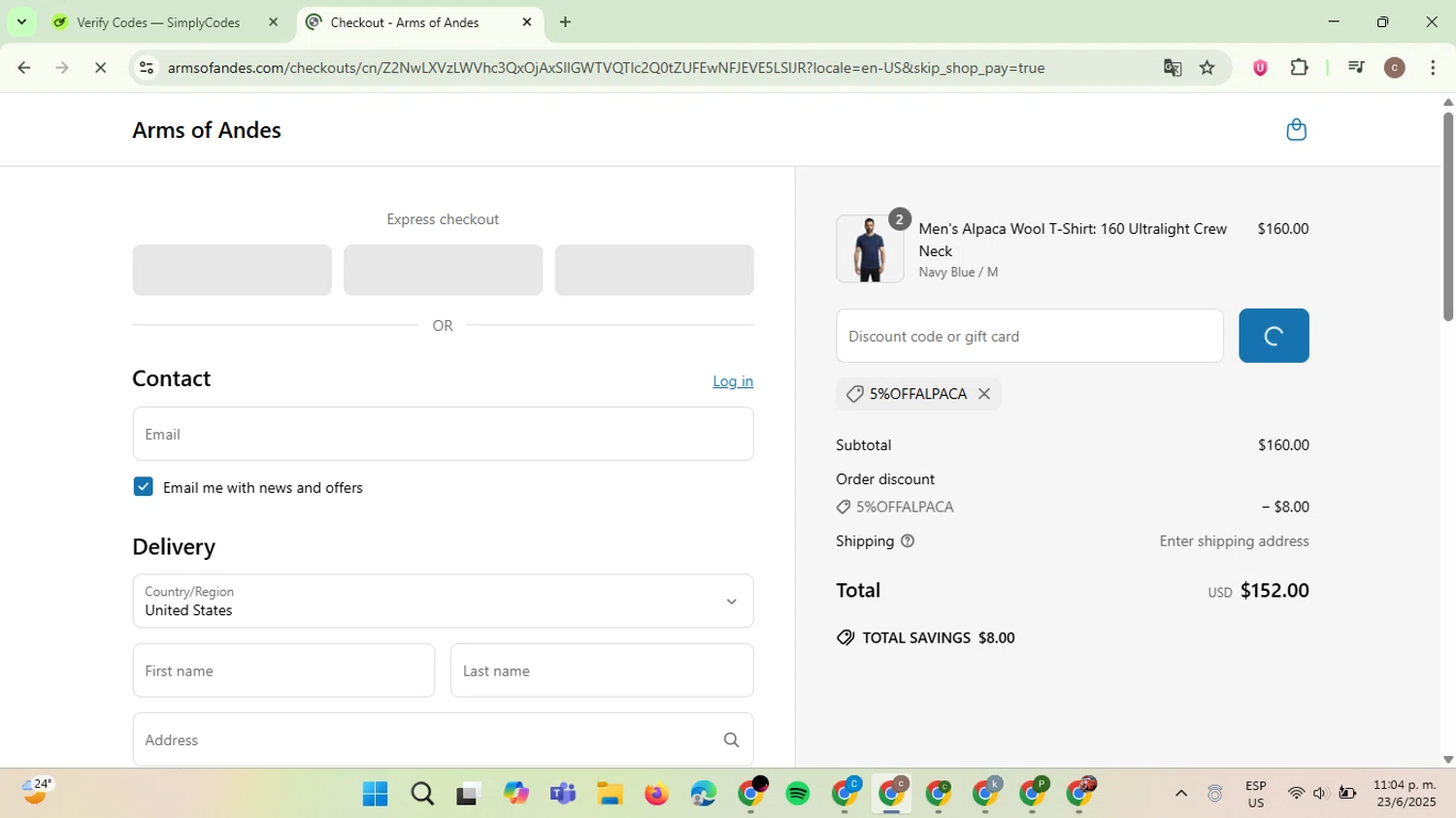
Task: Open the Windows Start menu
Action: (x=375, y=794)
